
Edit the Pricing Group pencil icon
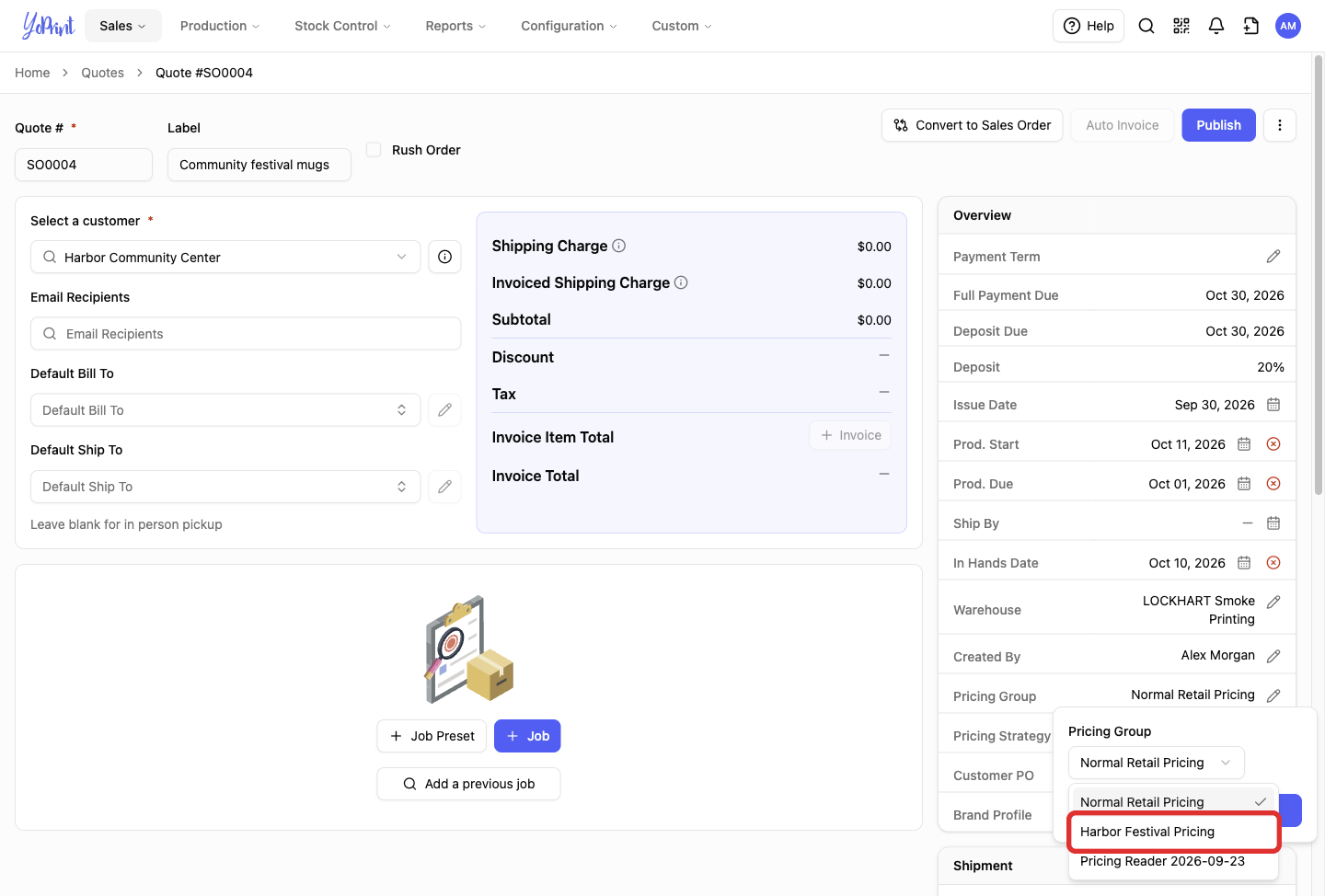[x=1273, y=695]
